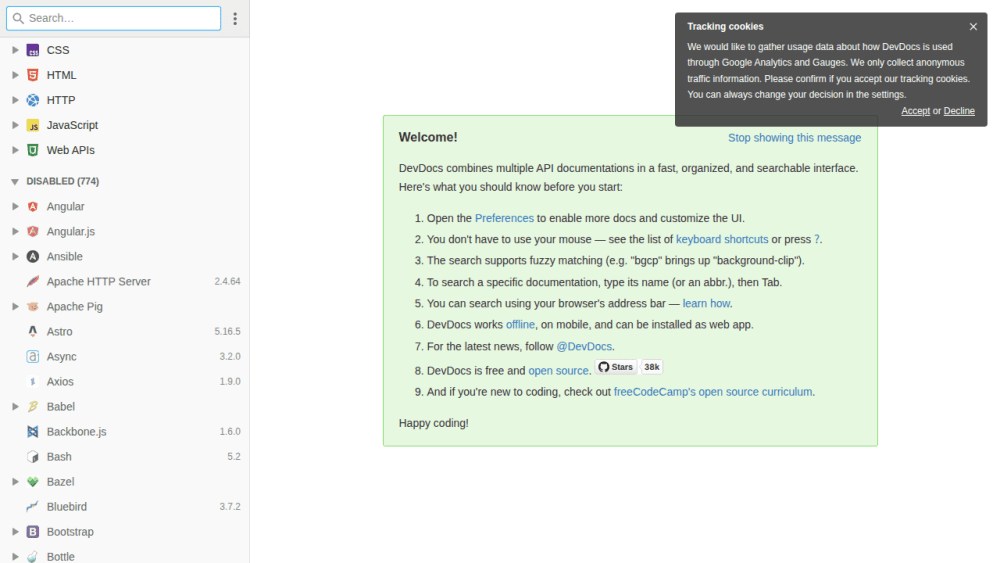Image resolution: width=1000 pixels, height=563 pixels.
Task: Click the learn how link
Action: click(706, 303)
